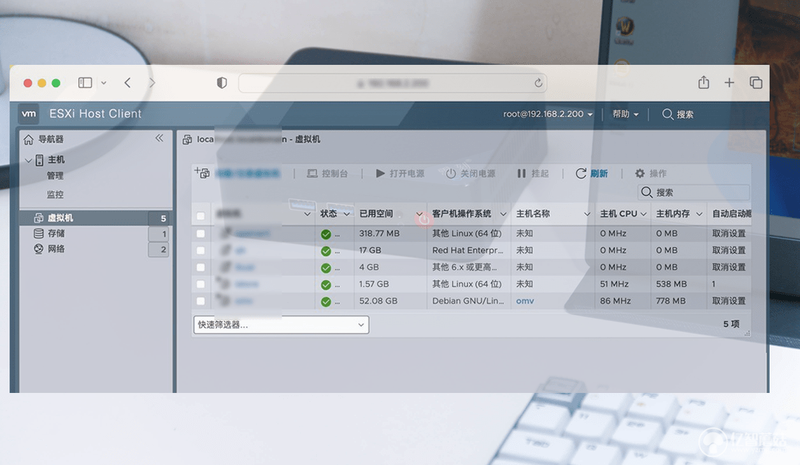
Task: Toggle the select-all checkbox in table header
Action: pyautogui.click(x=201, y=216)
